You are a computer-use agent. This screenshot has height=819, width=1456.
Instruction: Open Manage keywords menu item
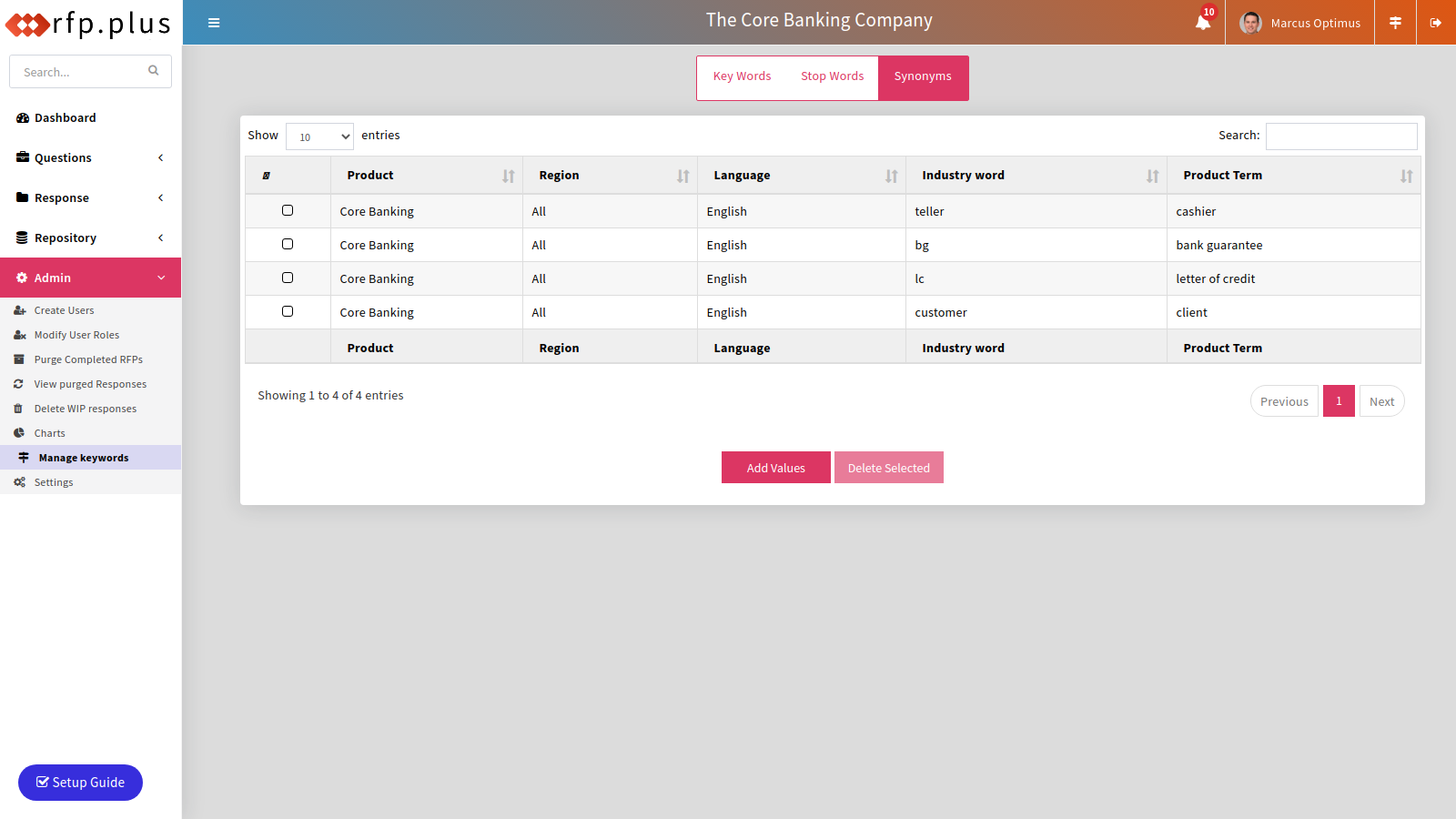(91, 458)
